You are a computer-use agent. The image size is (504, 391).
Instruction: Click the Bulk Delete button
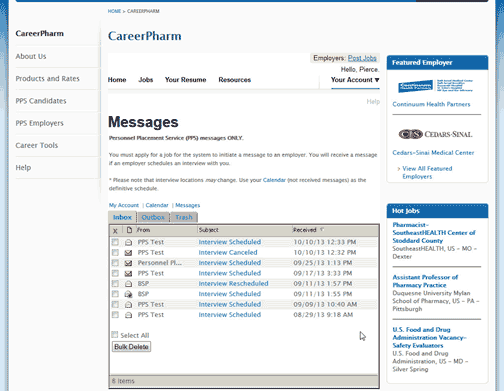[x=131, y=347]
